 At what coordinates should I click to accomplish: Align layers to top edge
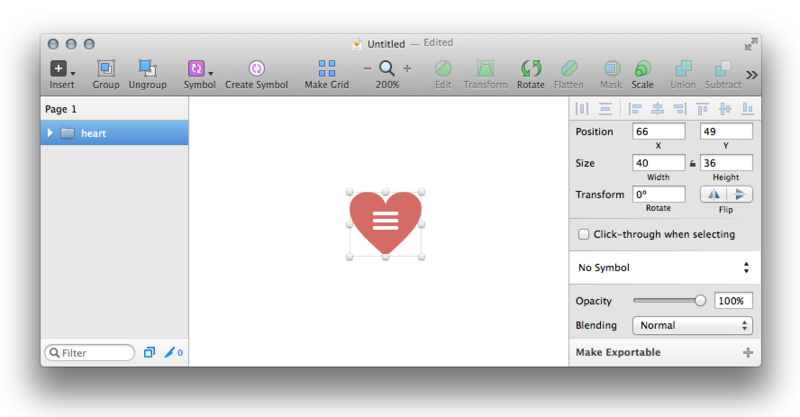pyautogui.click(x=703, y=108)
